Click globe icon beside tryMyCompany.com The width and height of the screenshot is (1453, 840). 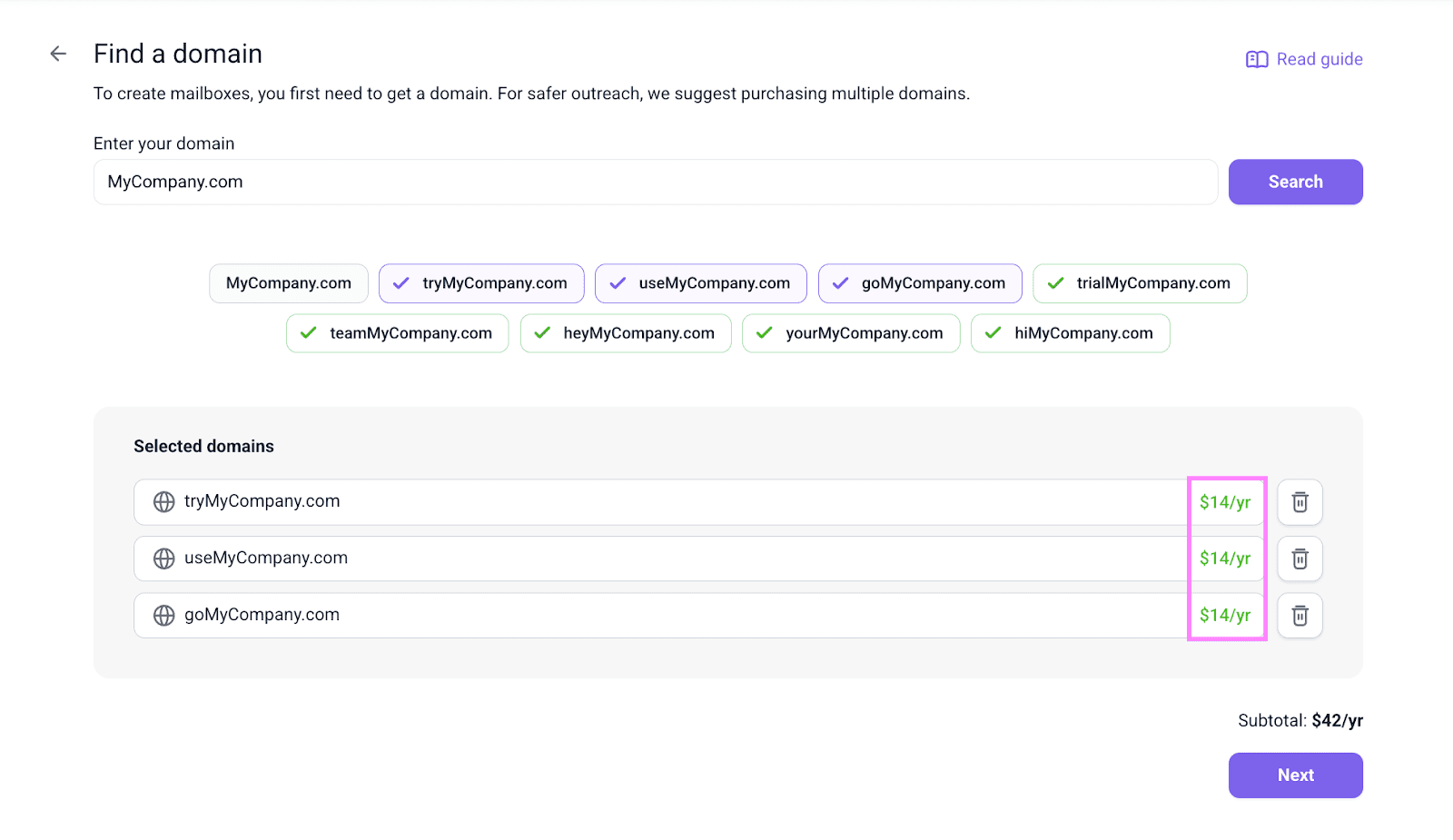pos(164,502)
